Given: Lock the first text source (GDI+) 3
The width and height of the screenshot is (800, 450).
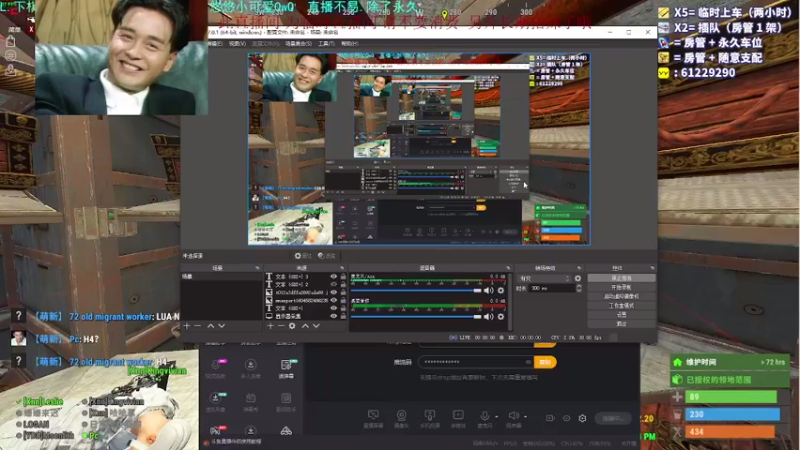Looking at the screenshot, I should [x=343, y=277].
